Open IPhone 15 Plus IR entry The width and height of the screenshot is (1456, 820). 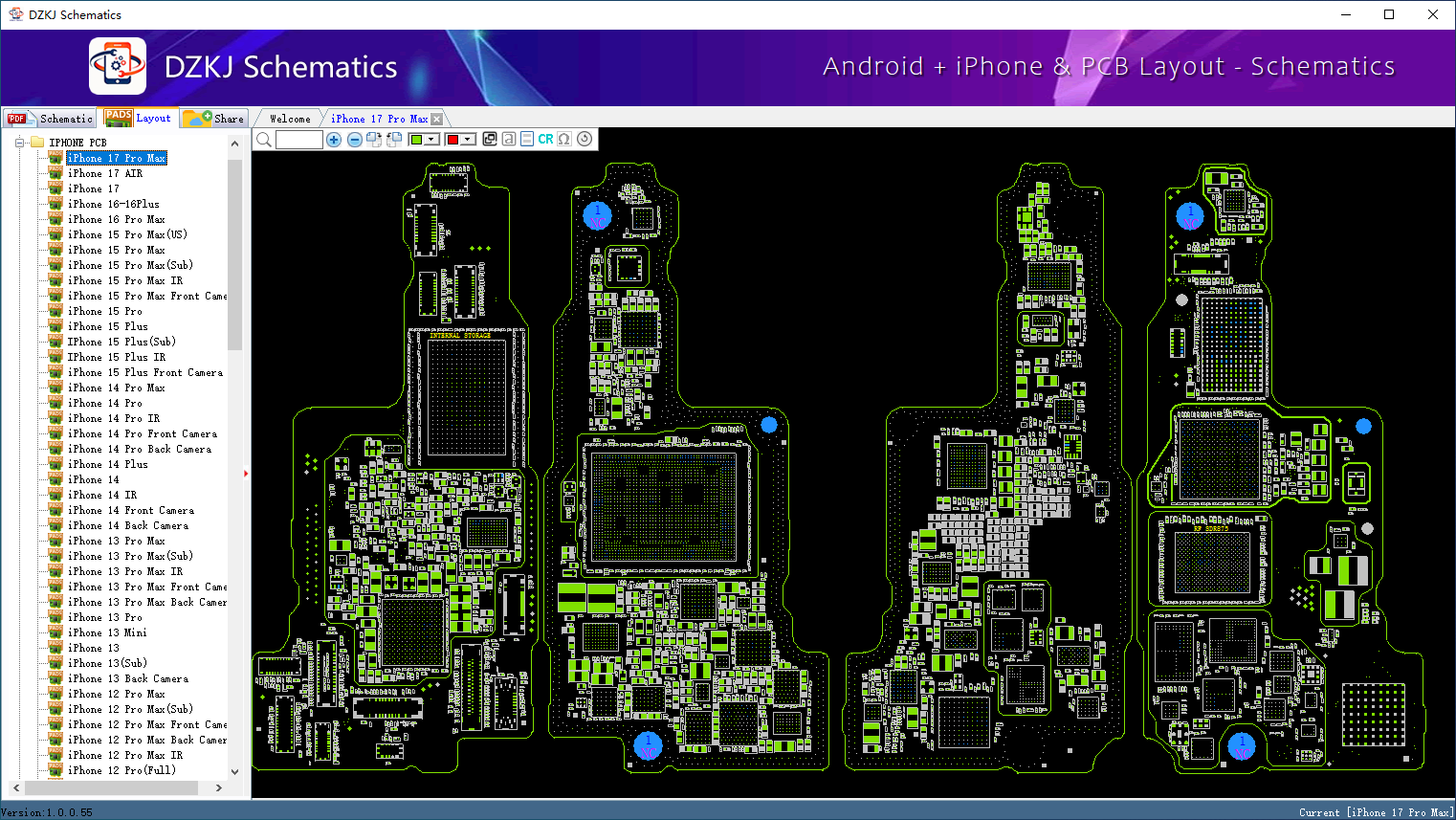click(x=117, y=357)
